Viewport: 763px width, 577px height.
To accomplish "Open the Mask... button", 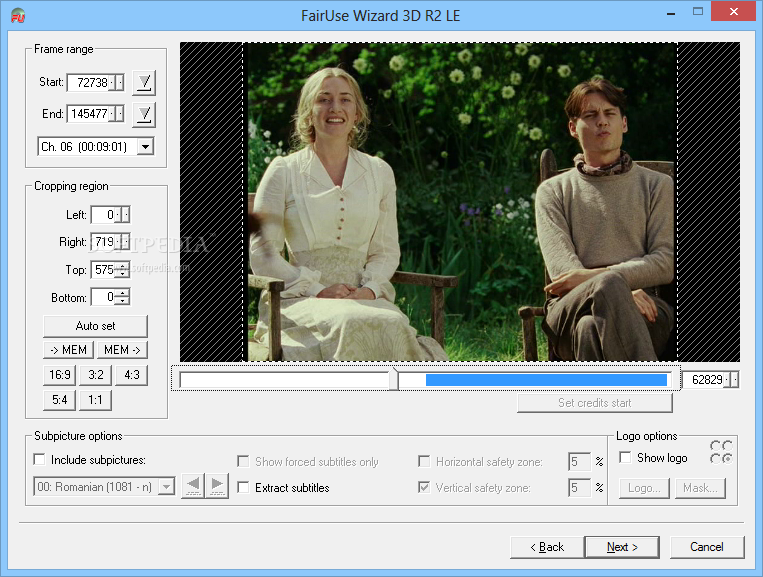I will click(700, 488).
